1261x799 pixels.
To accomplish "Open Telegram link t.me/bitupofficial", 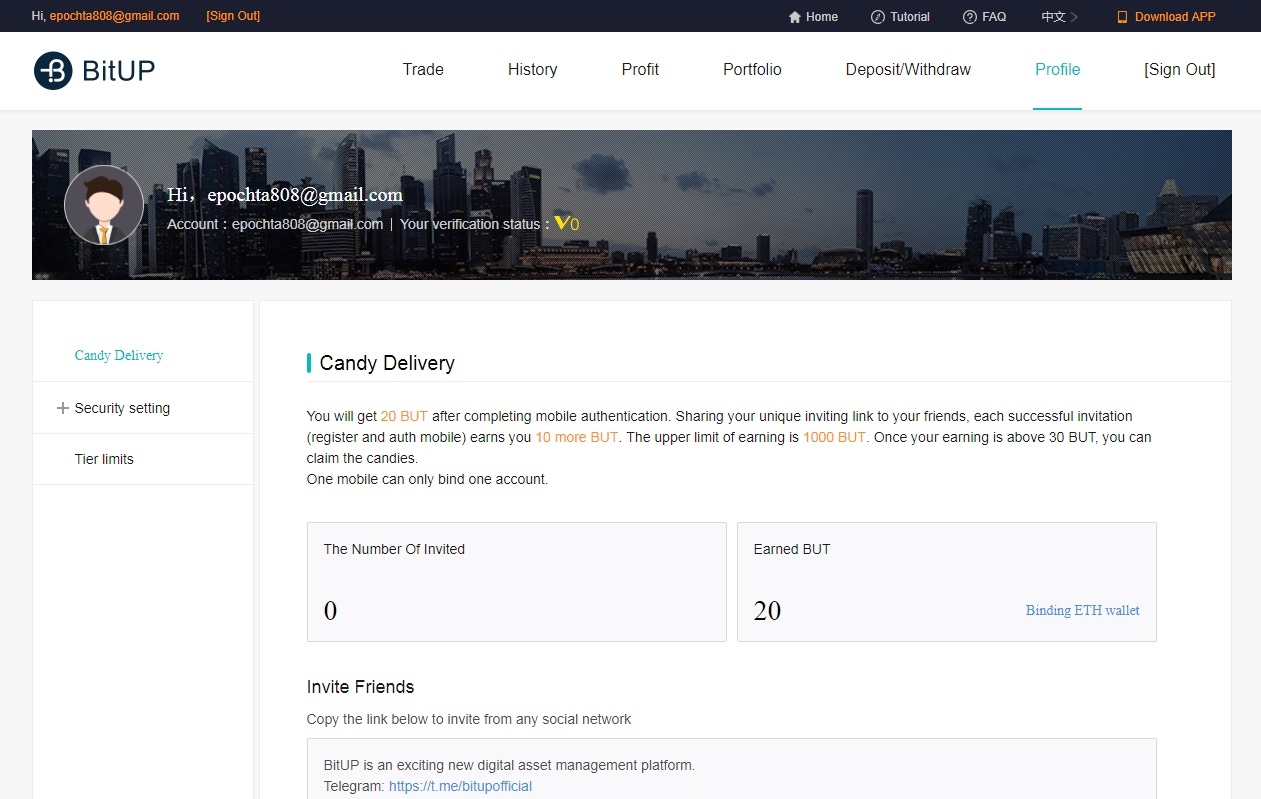I will click(460, 786).
